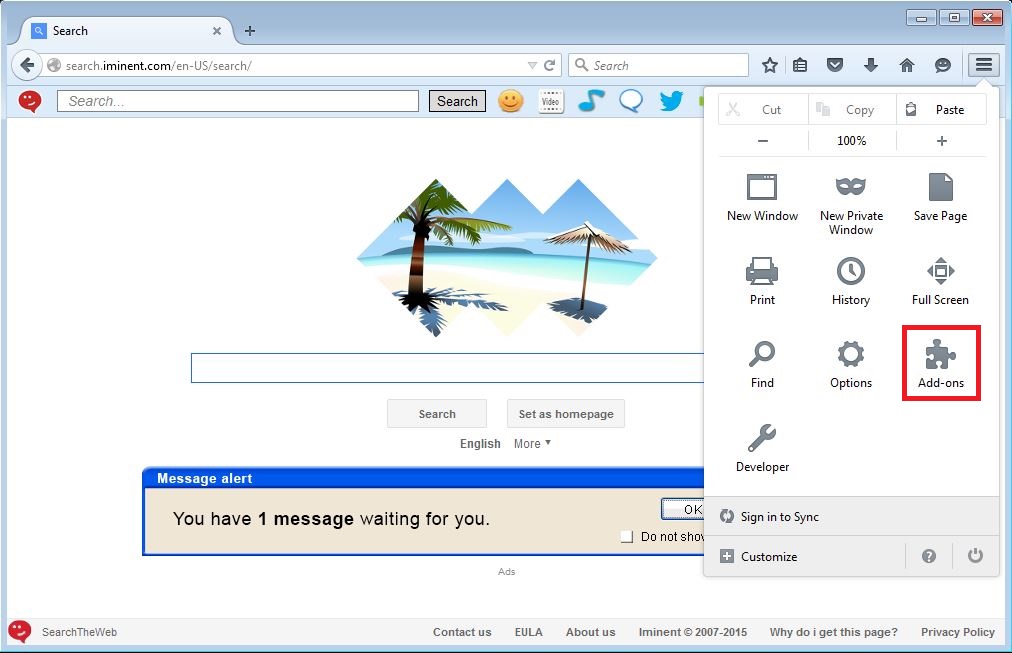The image size is (1012, 653).
Task: Click the Iminent © 2007-2015 footer text
Action: point(693,632)
